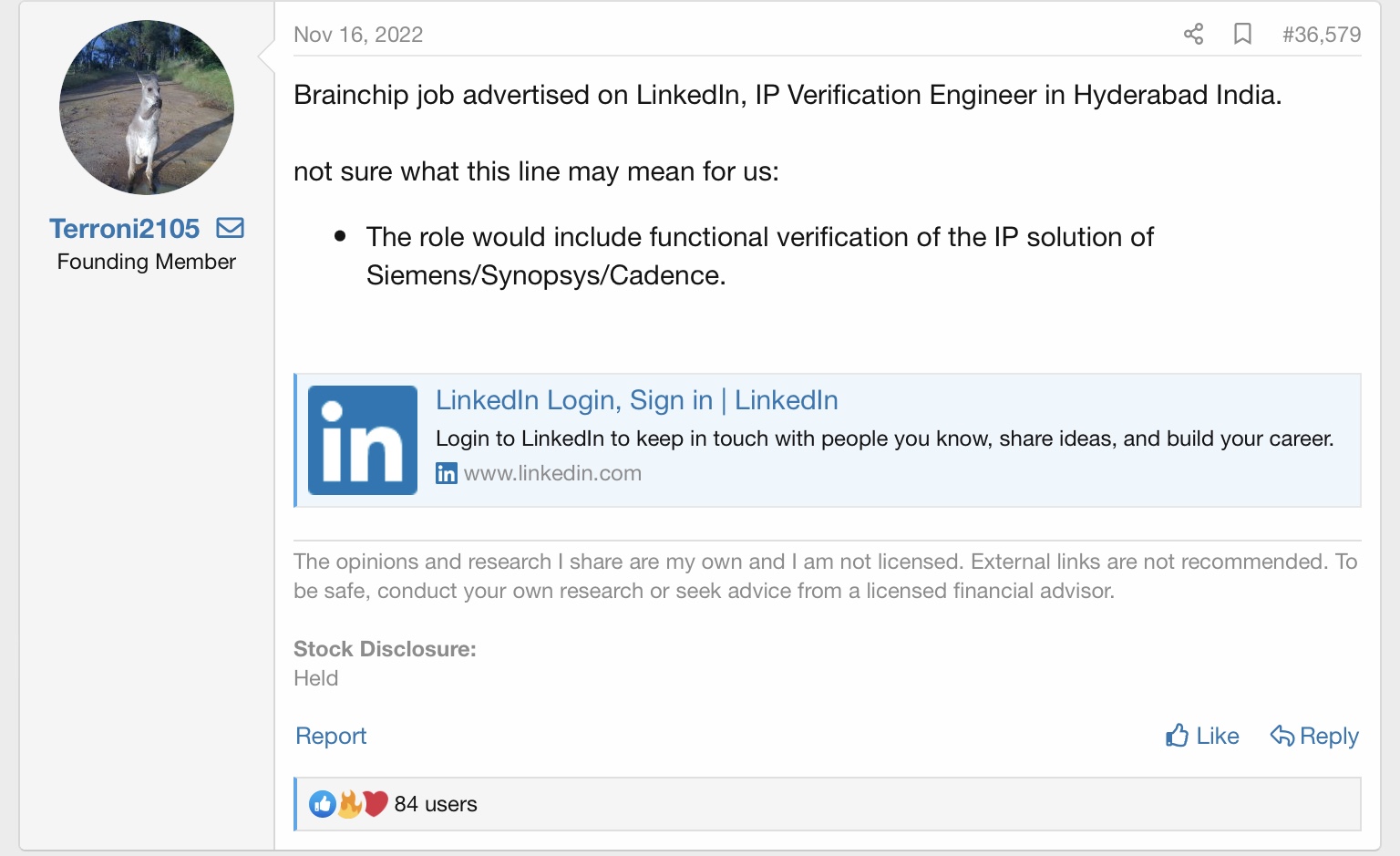Viewport: 1400px width, 856px height.
Task: Visit www.linkedin.com link text
Action: [552, 473]
